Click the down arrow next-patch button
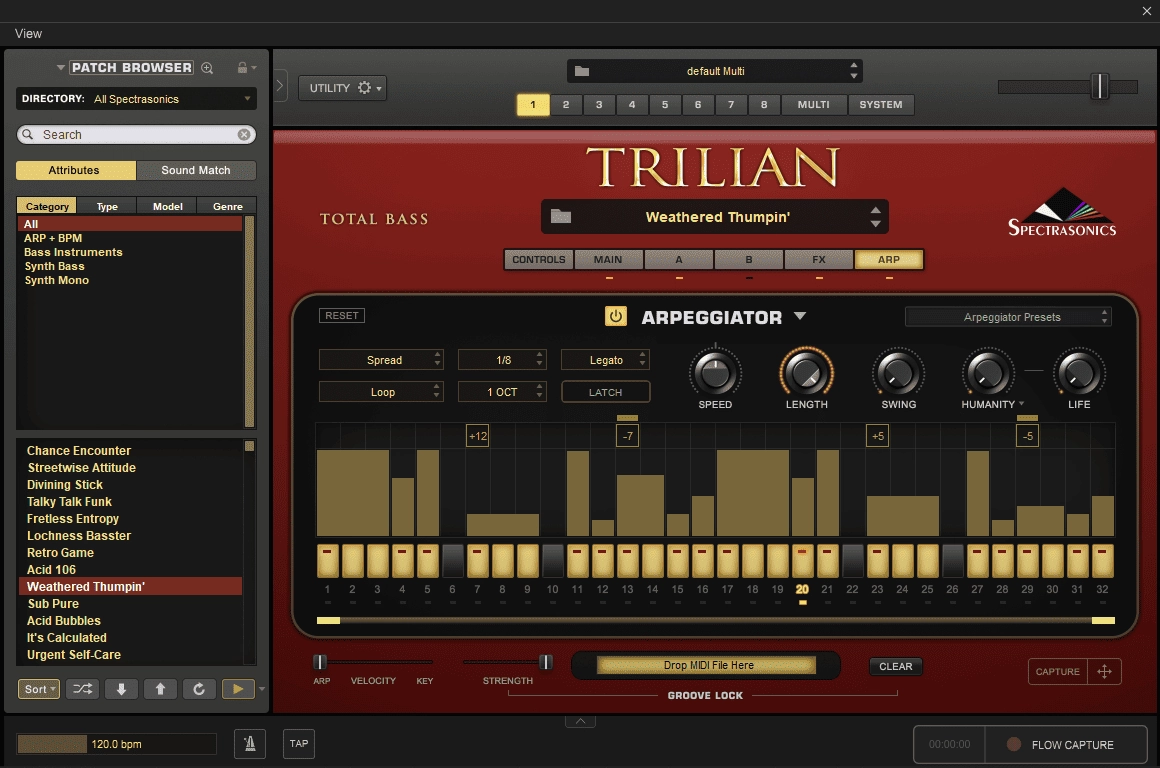Image resolution: width=1160 pixels, height=768 pixels. pos(121,689)
